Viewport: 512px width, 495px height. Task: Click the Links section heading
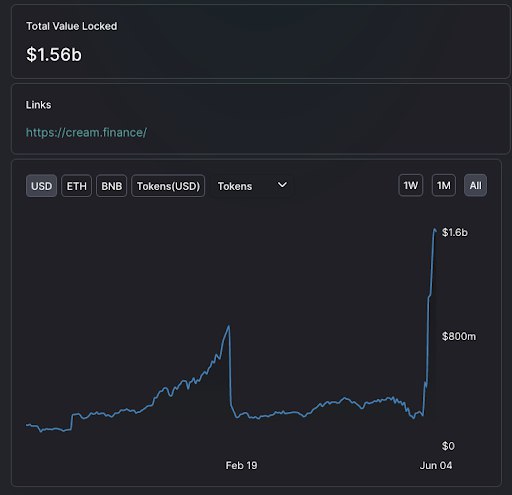coord(38,105)
